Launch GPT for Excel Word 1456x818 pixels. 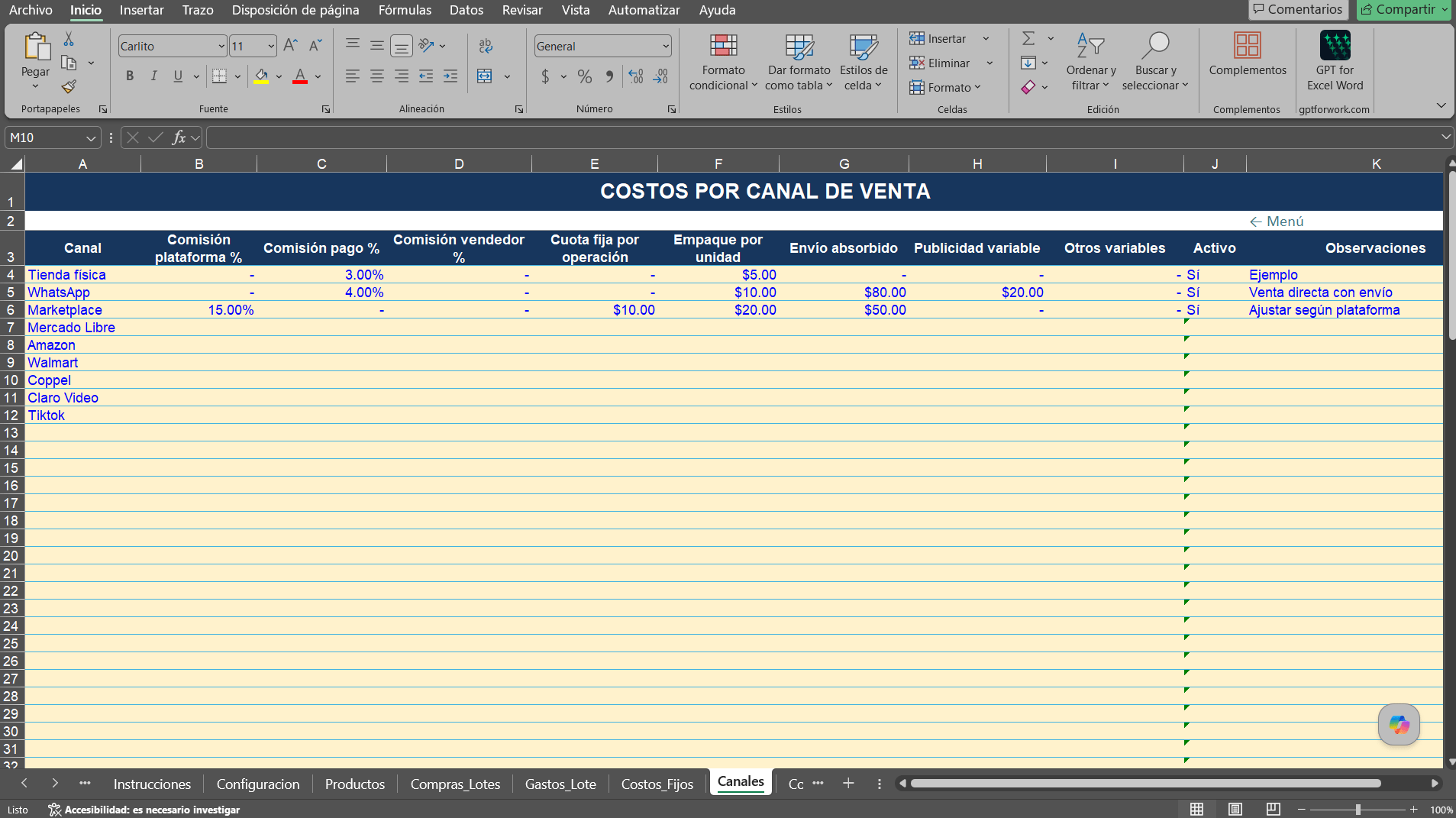tap(1335, 62)
